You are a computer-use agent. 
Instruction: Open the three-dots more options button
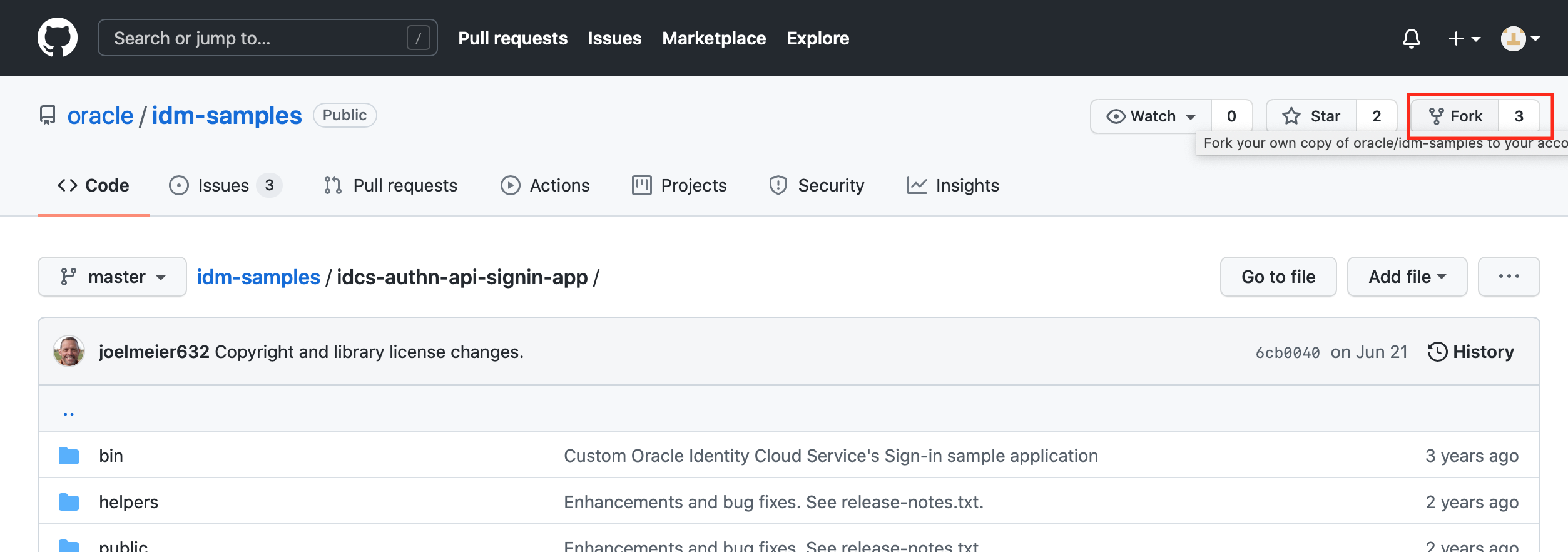tap(1508, 277)
